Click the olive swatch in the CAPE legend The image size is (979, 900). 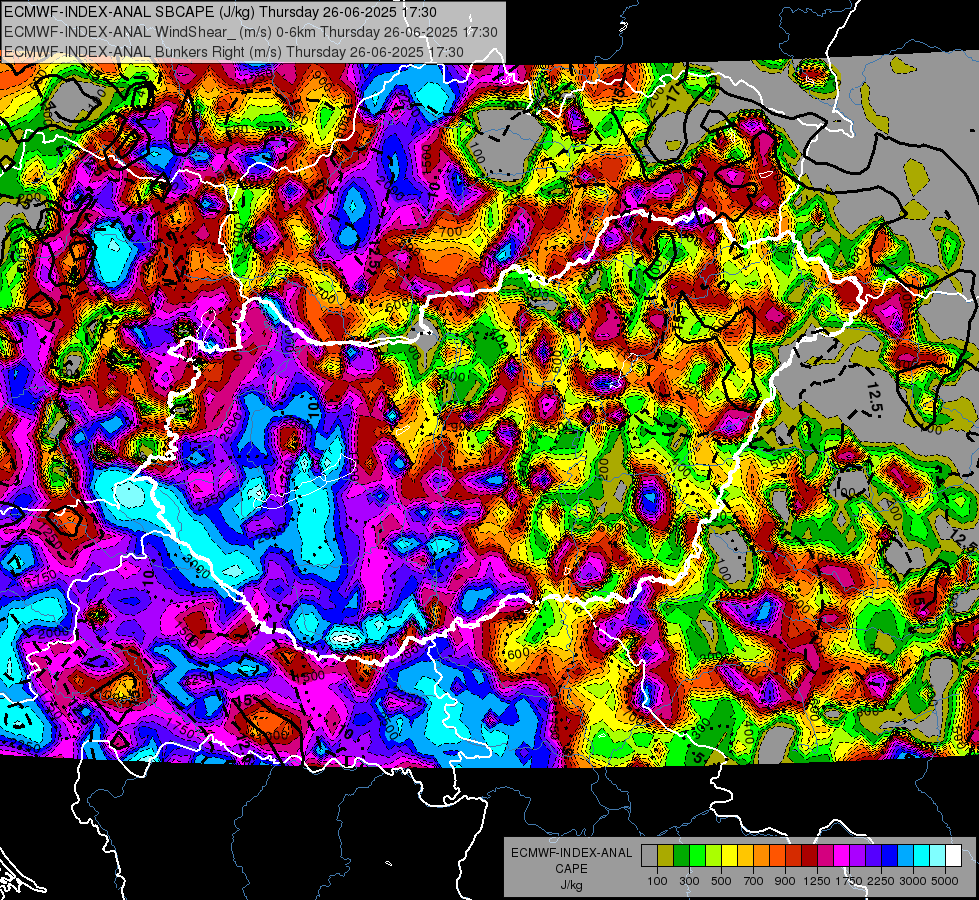point(666,855)
